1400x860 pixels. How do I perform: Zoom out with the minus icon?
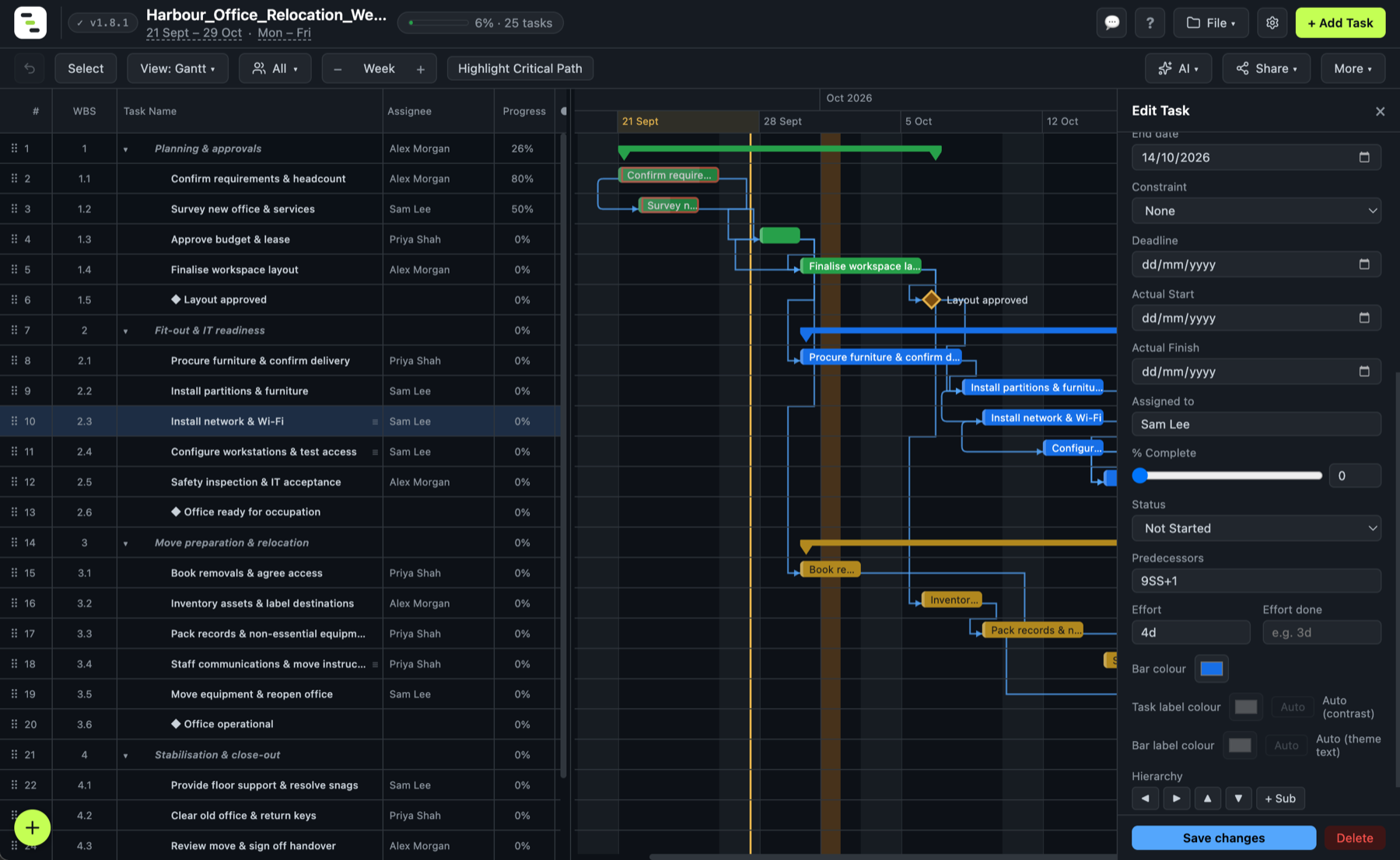[338, 68]
